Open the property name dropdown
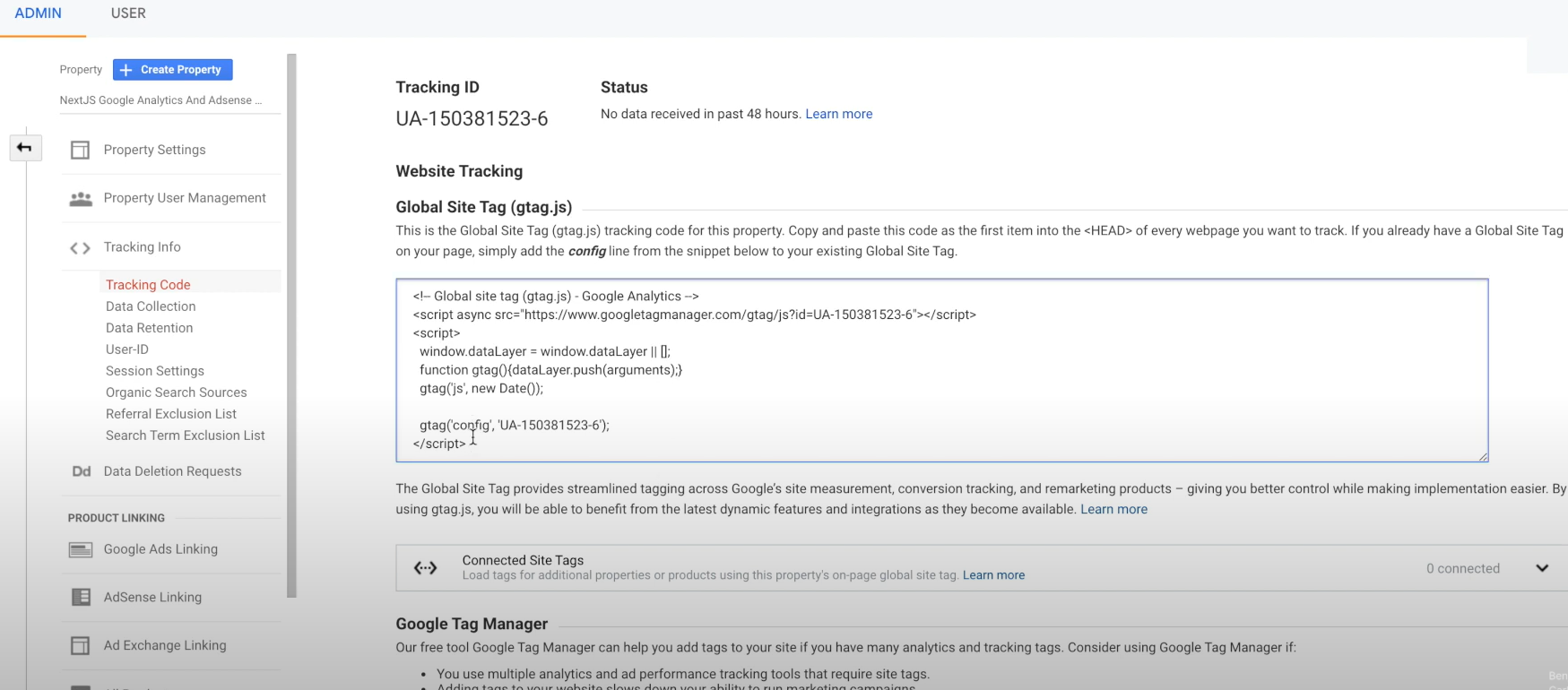Screen dimensions: 1568x690 161,100
